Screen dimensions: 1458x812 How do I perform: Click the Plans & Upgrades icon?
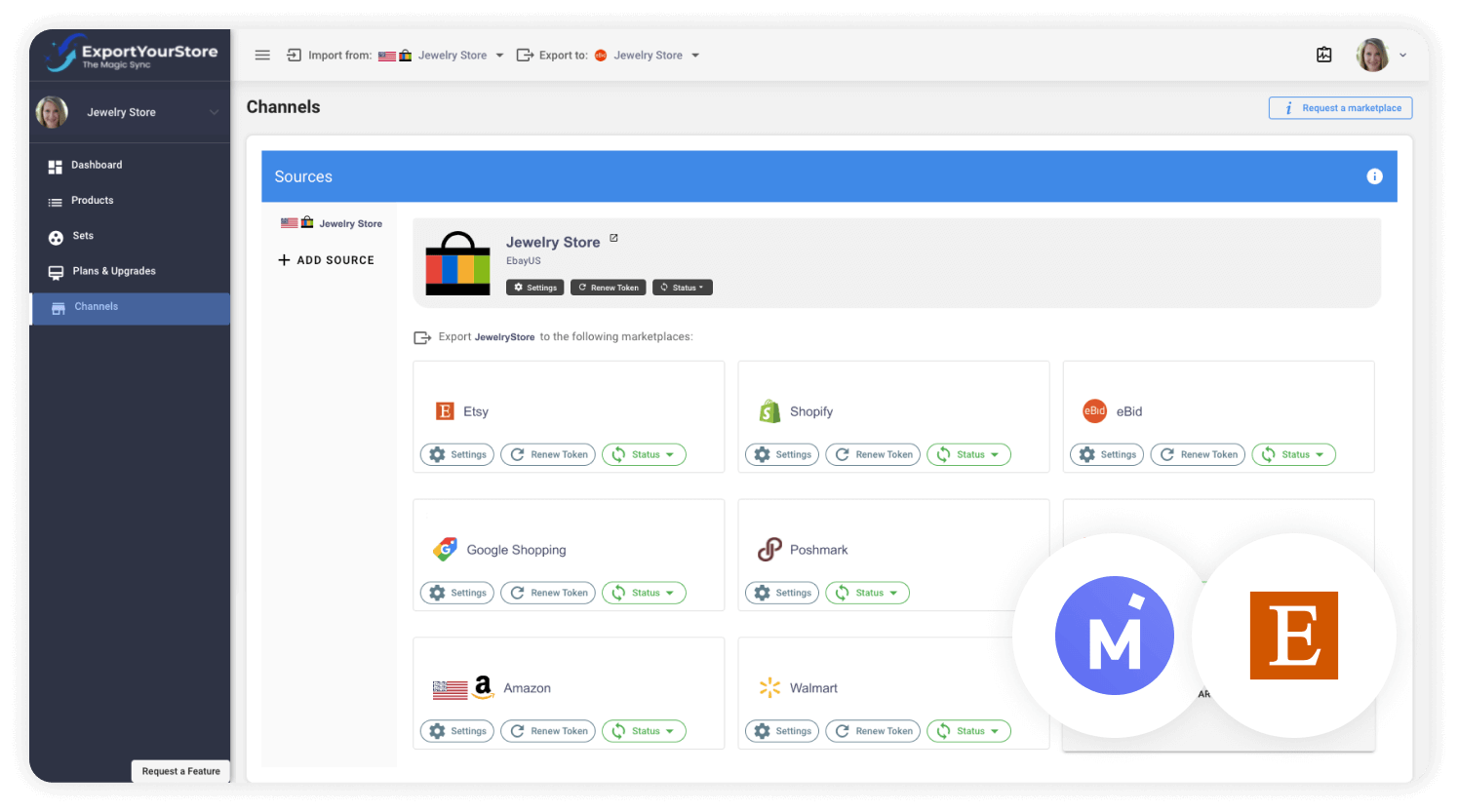(56, 273)
